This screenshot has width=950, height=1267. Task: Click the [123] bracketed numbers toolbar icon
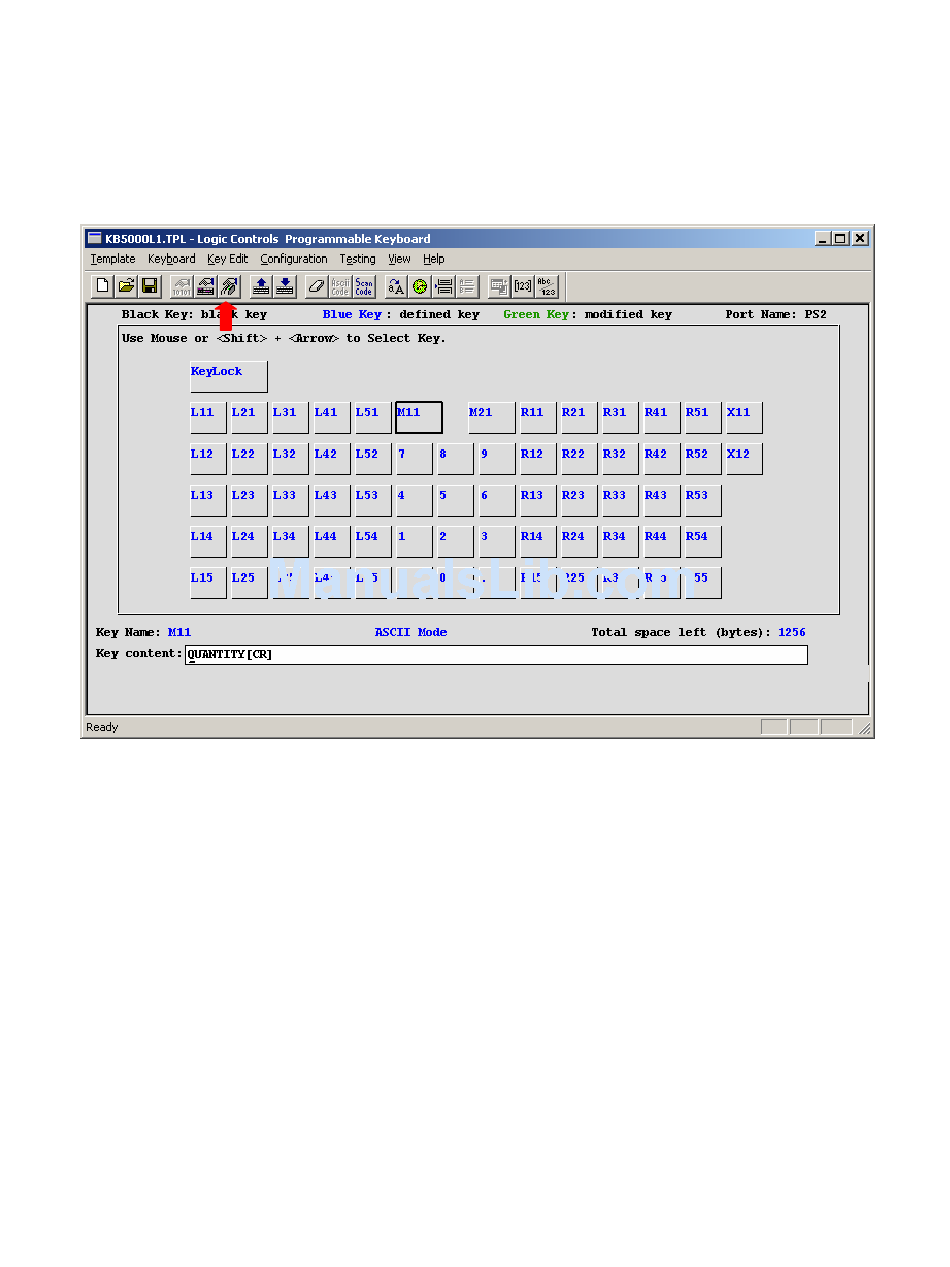[523, 287]
